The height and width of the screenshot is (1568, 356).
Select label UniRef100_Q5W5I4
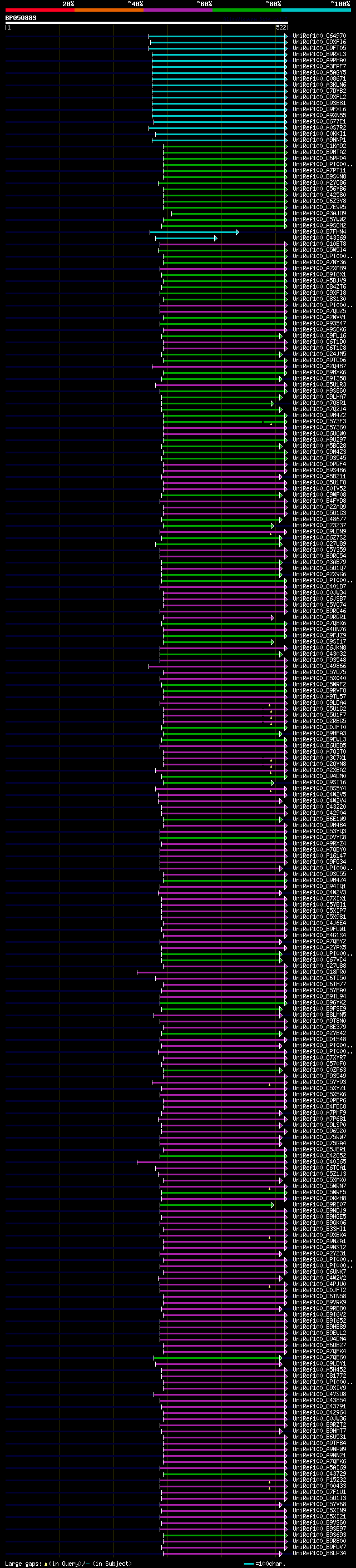(319, 250)
